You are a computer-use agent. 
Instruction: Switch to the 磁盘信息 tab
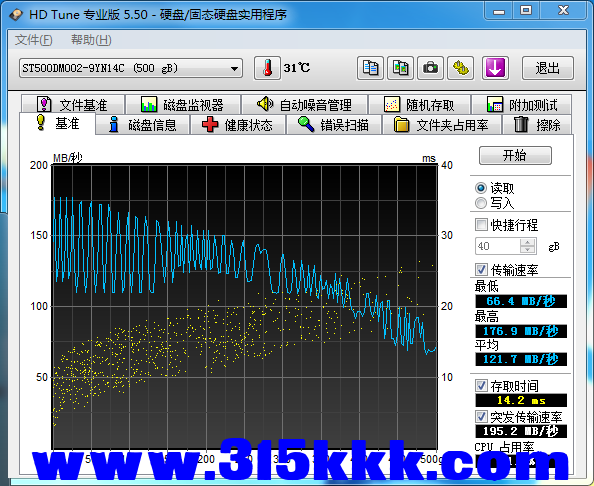click(x=142, y=125)
